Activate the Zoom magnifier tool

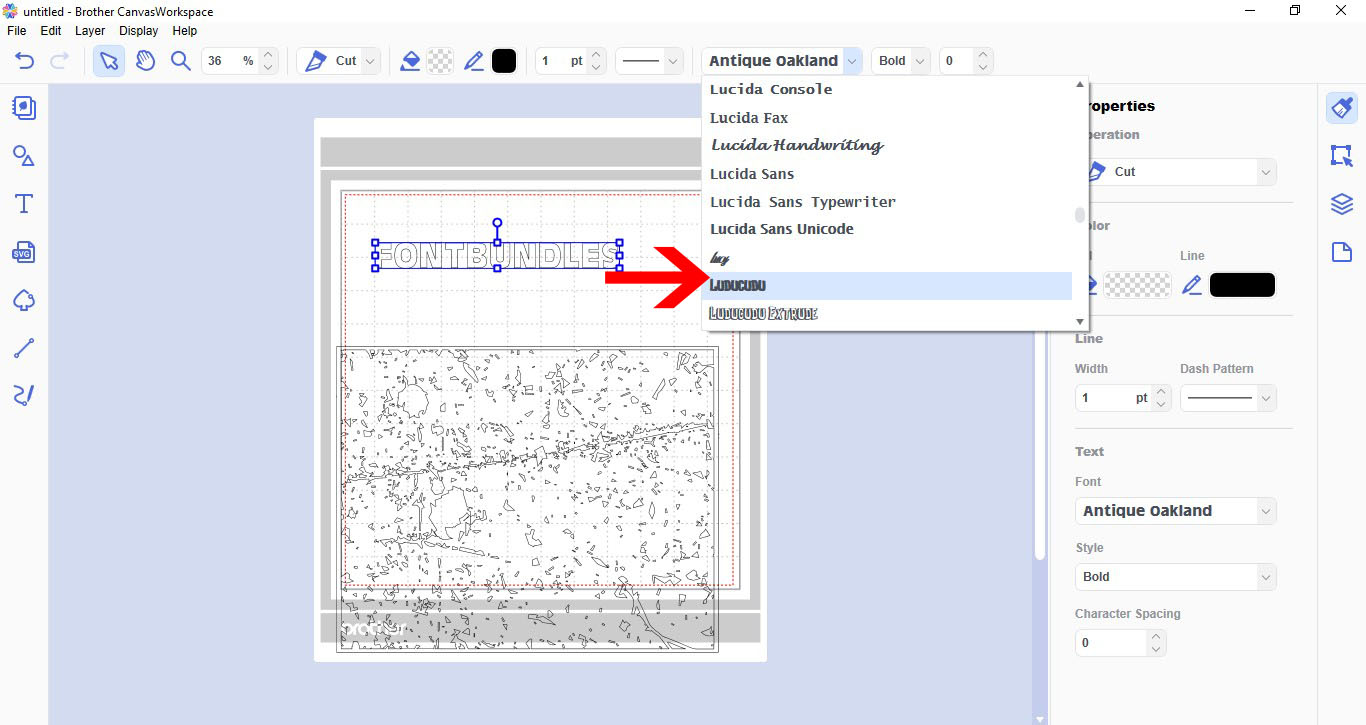point(181,60)
